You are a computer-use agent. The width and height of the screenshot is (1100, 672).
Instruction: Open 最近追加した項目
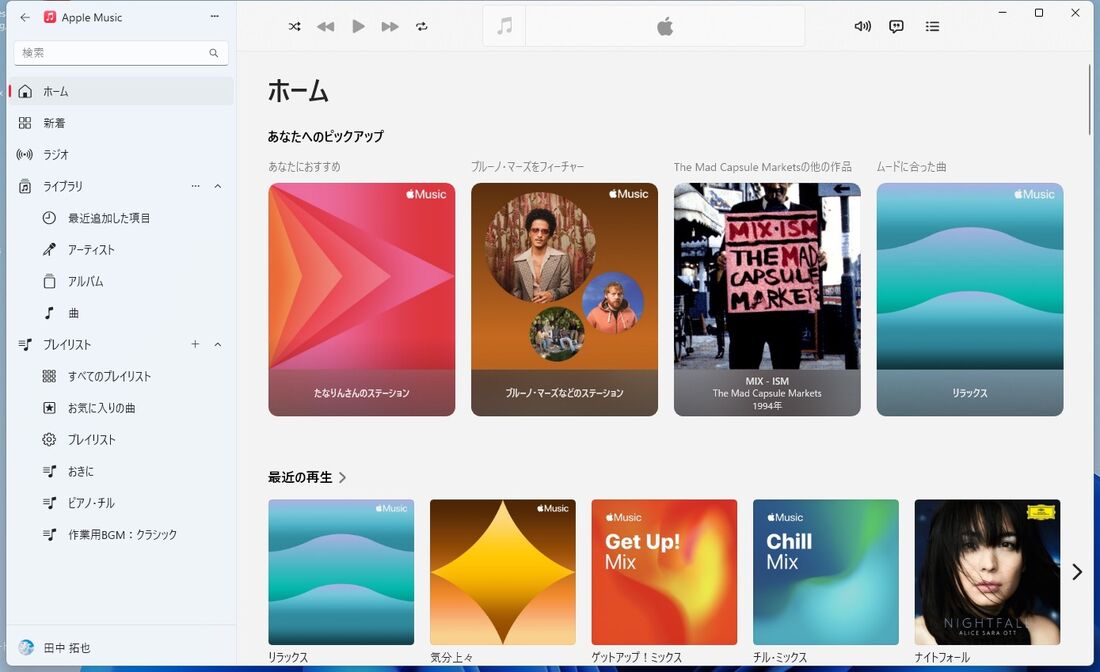[121, 218]
